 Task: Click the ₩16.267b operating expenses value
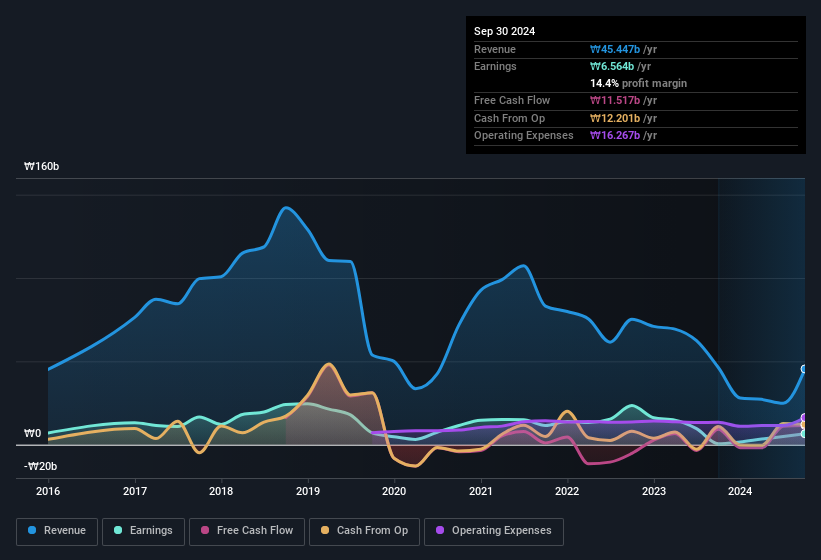point(615,136)
